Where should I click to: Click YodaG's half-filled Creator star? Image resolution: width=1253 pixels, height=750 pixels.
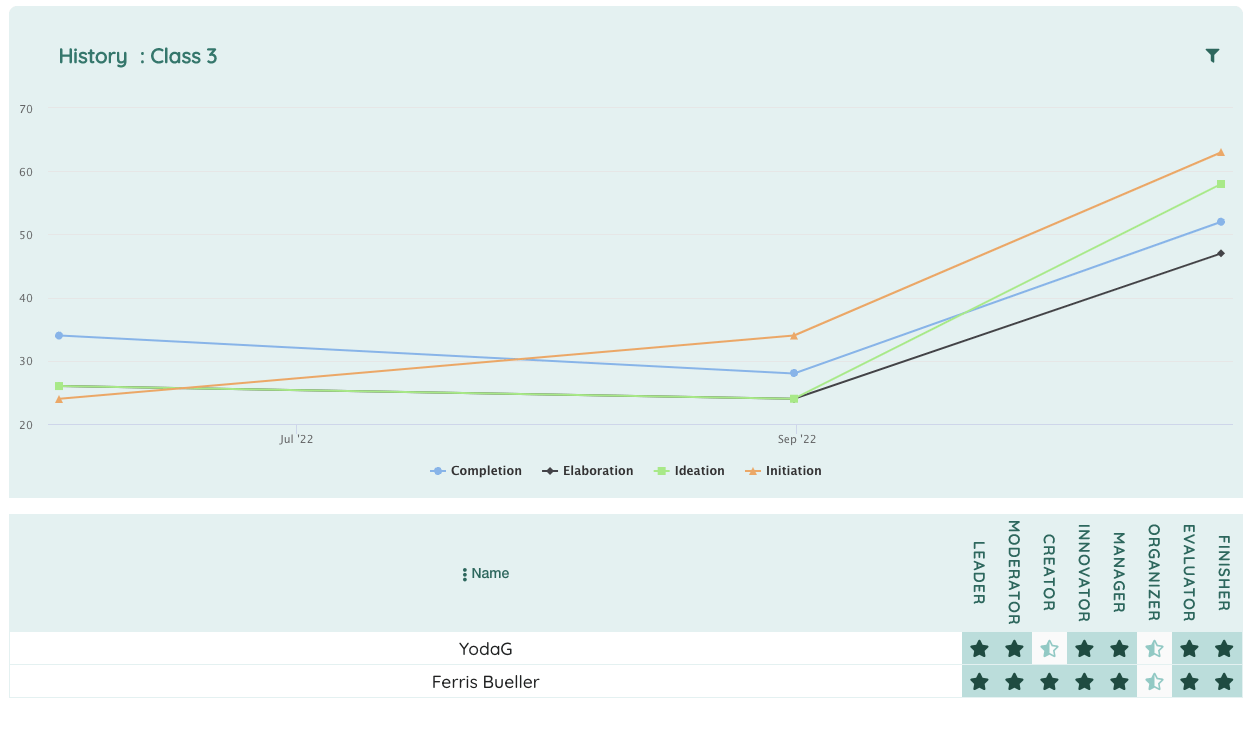1049,649
